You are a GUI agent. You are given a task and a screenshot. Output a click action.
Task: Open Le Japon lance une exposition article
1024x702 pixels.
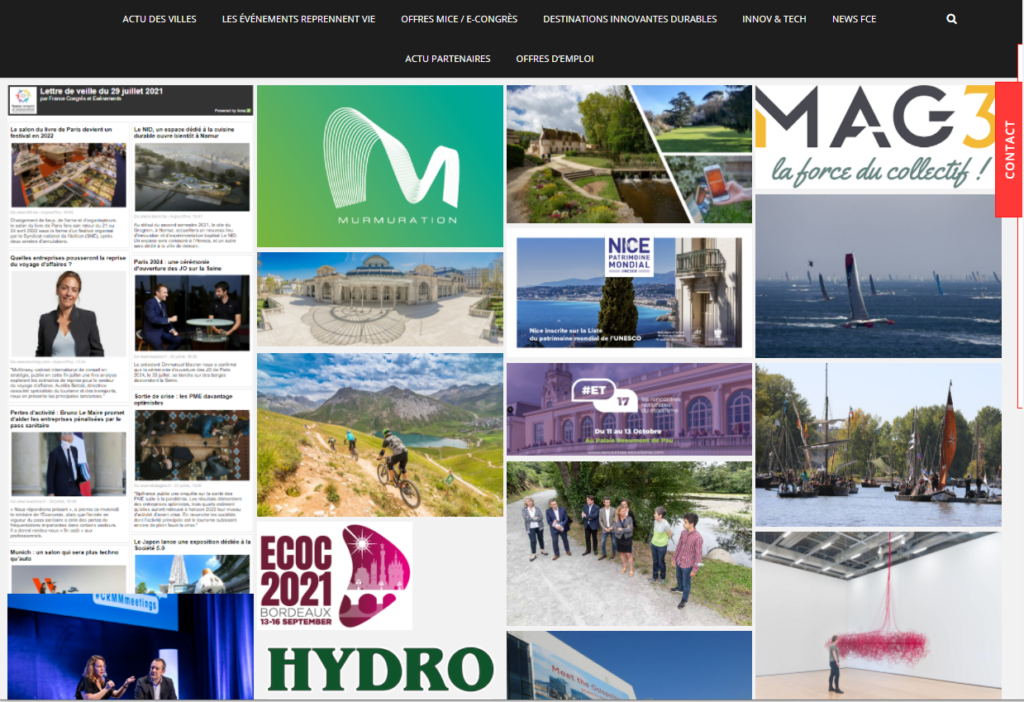[192, 545]
